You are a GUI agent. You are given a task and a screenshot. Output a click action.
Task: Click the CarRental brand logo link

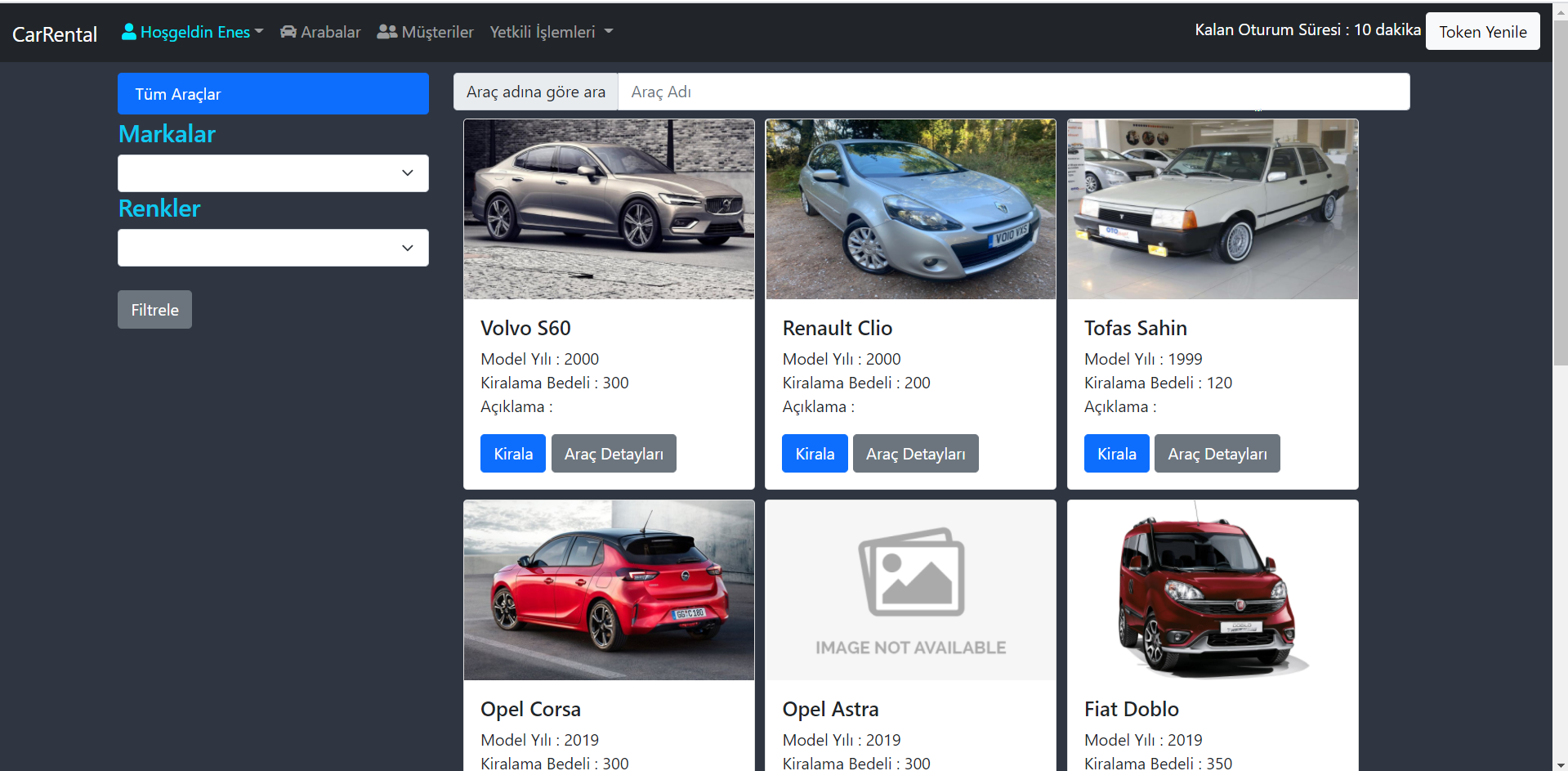pyautogui.click(x=55, y=34)
